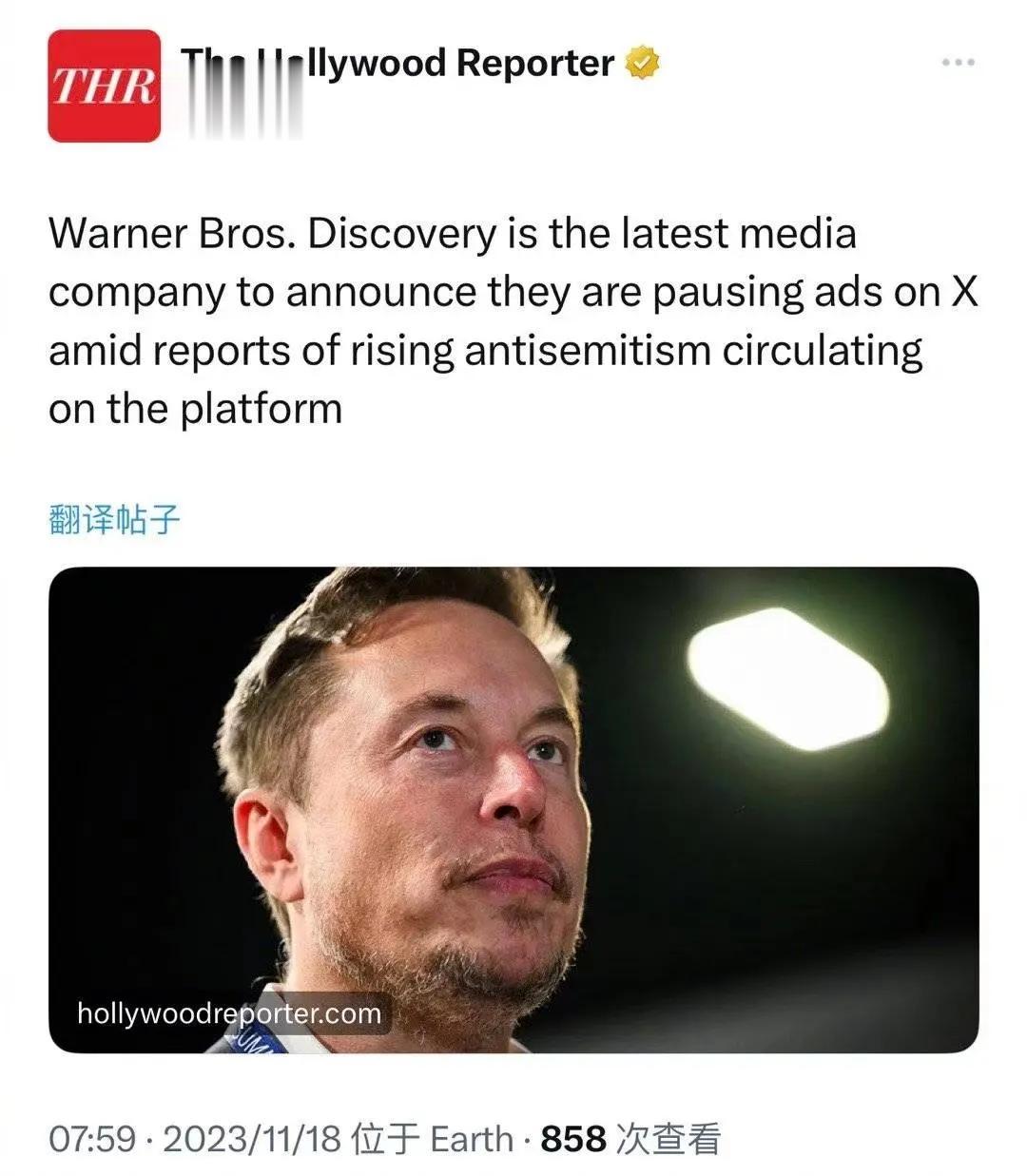Click the bright ceiling light in the photo

coord(787,678)
